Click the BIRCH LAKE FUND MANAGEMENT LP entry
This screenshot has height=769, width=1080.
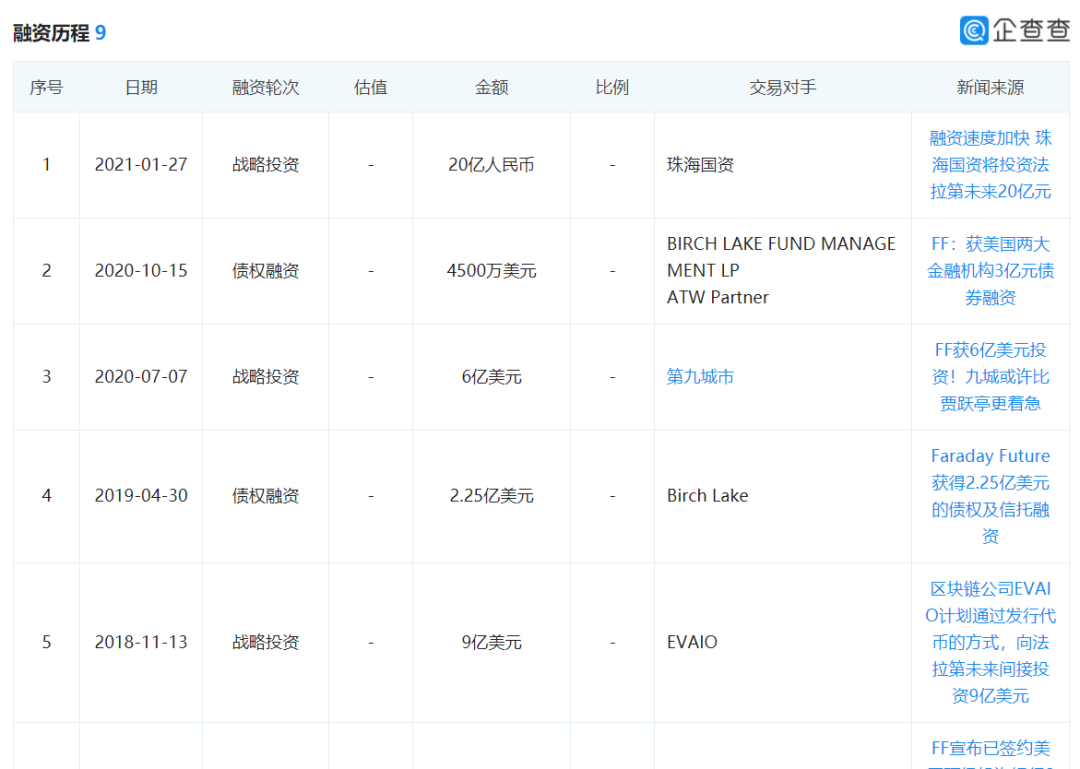(x=780, y=256)
